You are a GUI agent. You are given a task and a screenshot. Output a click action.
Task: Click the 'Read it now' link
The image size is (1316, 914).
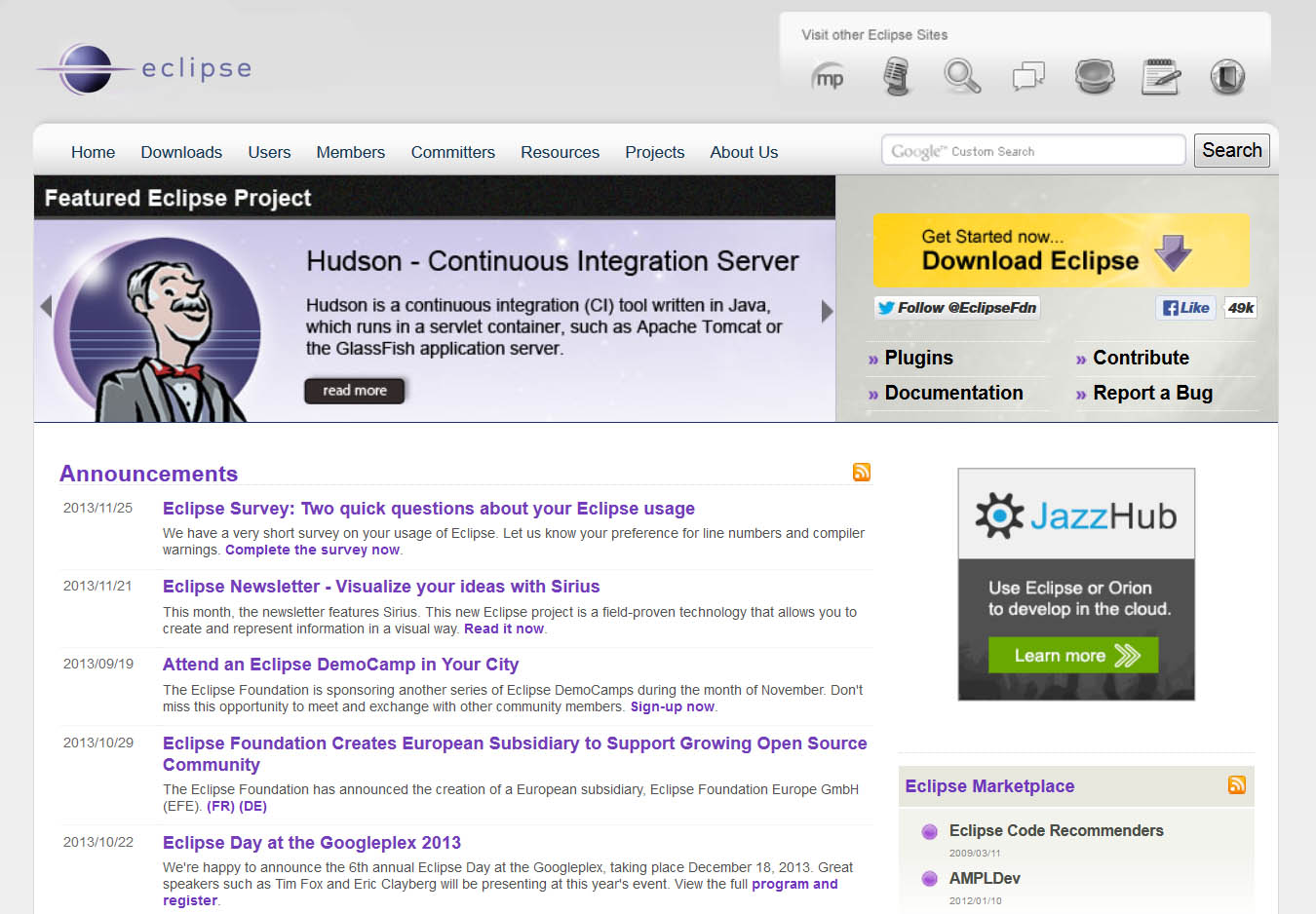click(x=504, y=628)
